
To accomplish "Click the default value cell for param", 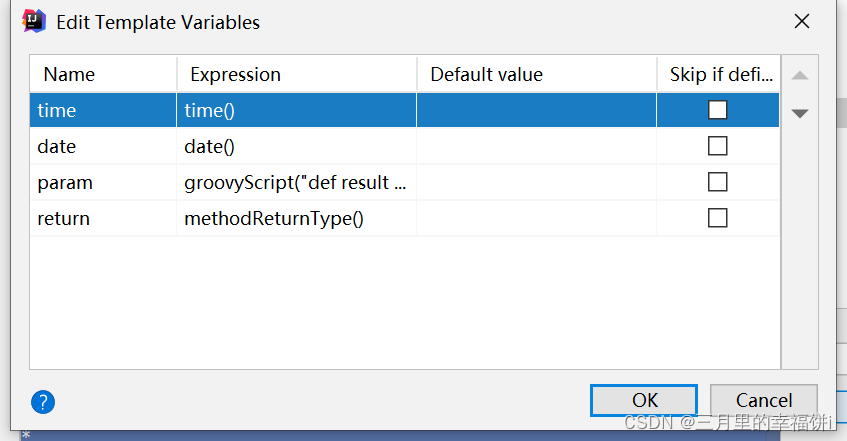I will [x=536, y=182].
